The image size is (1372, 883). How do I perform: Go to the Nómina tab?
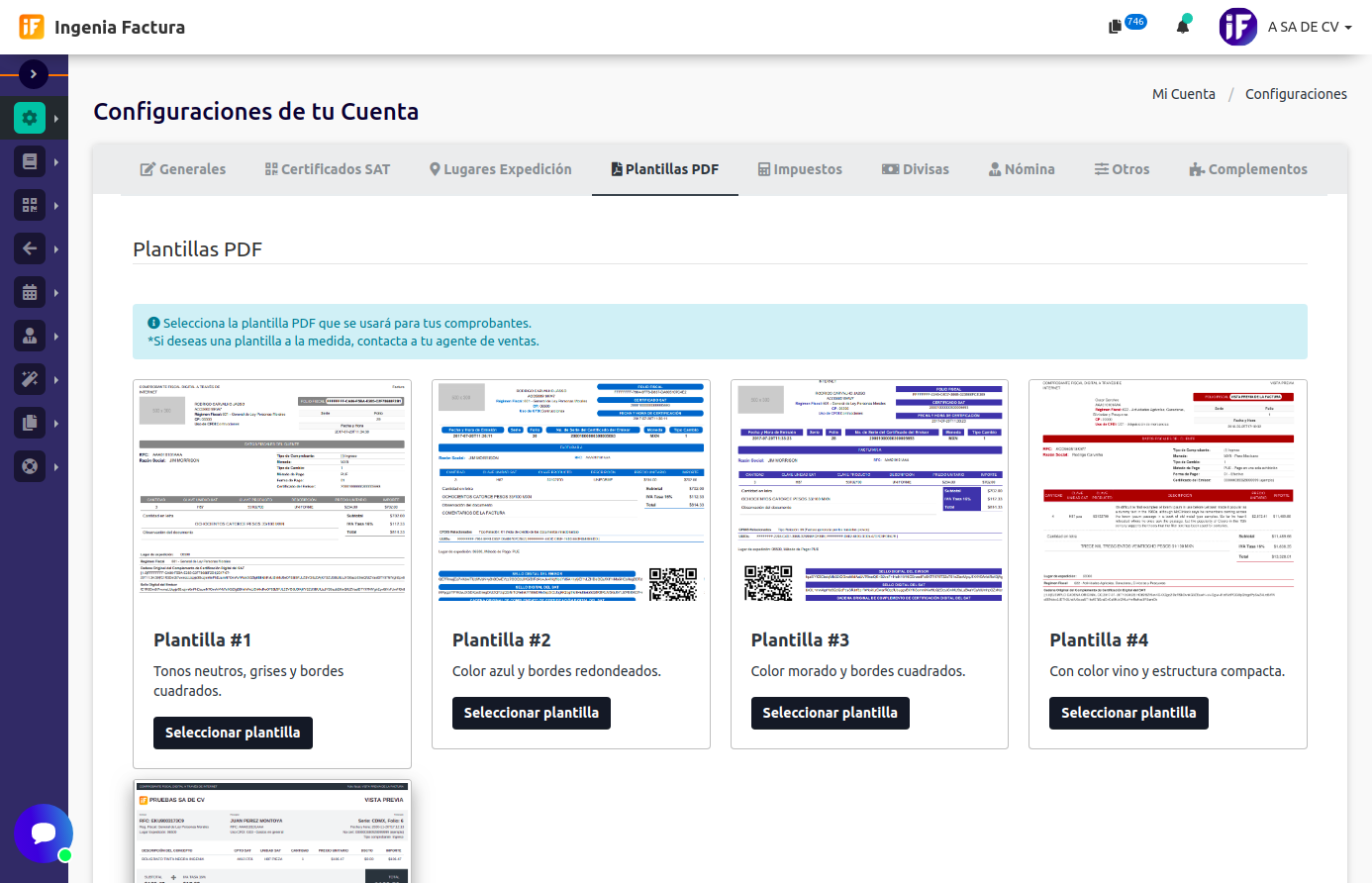[x=1022, y=169]
